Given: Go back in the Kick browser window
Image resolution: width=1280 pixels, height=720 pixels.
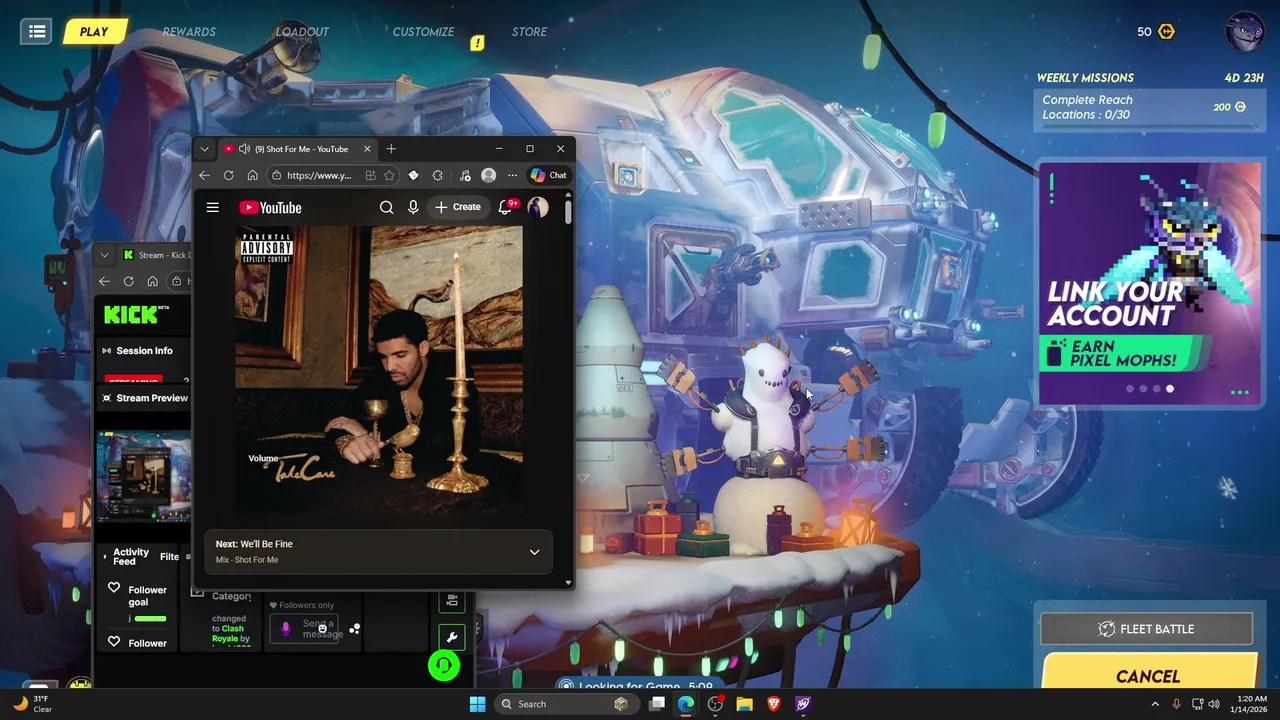Looking at the screenshot, I should [104, 281].
